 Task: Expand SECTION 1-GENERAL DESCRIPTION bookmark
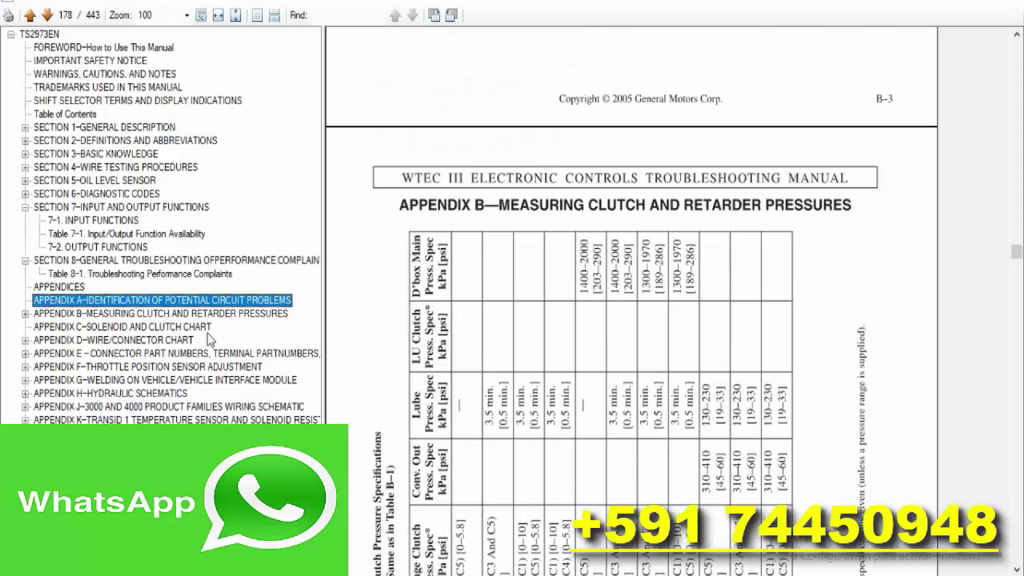click(x=24, y=127)
